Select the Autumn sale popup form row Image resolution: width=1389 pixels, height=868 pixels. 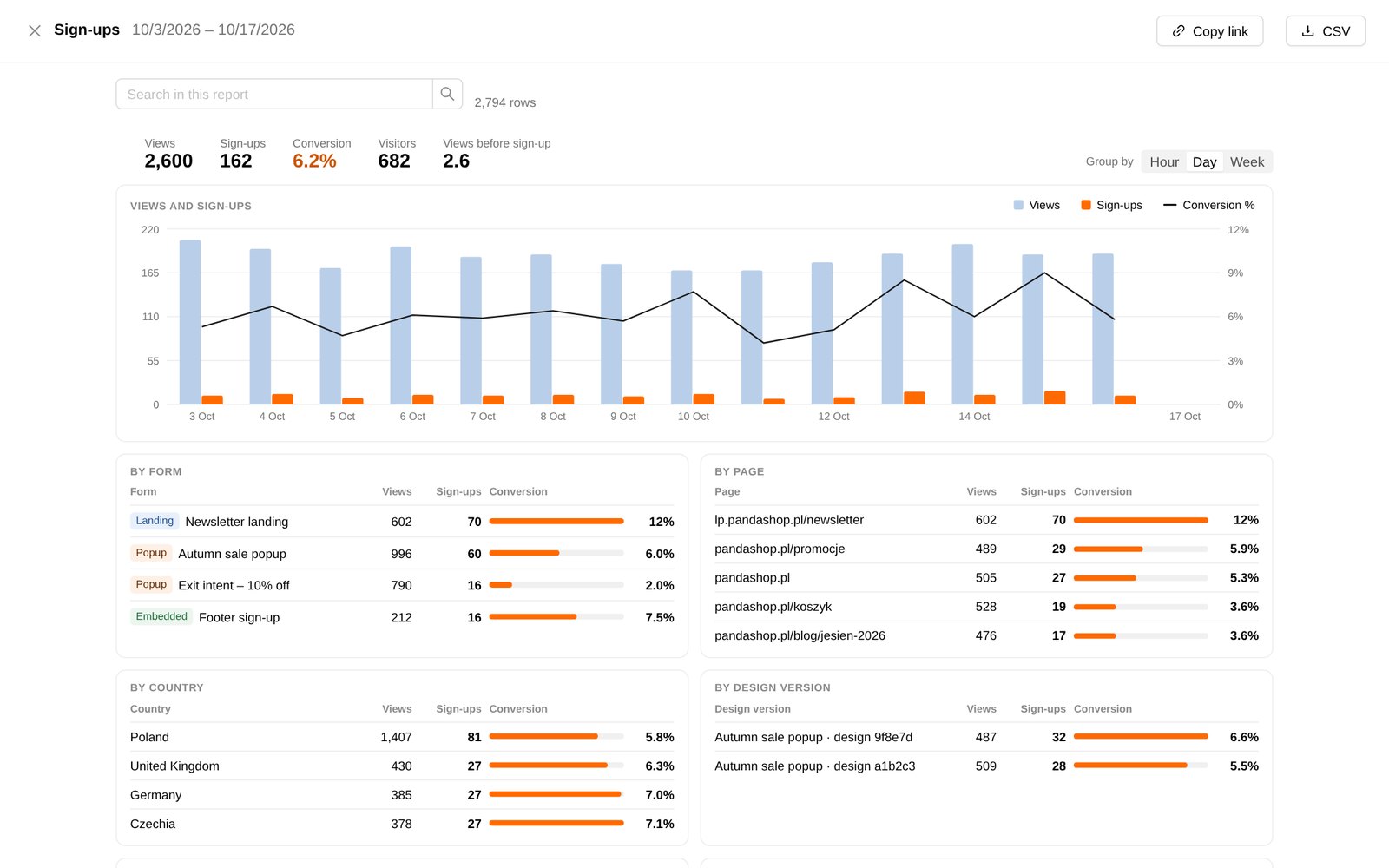coord(402,554)
